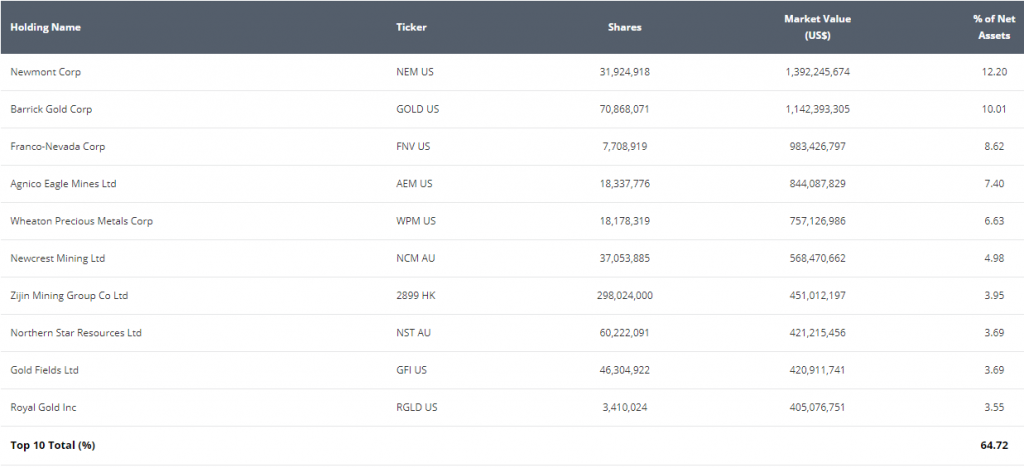The height and width of the screenshot is (468, 1024).
Task: Open the Royal Gold Inc entry
Action: tap(43, 408)
